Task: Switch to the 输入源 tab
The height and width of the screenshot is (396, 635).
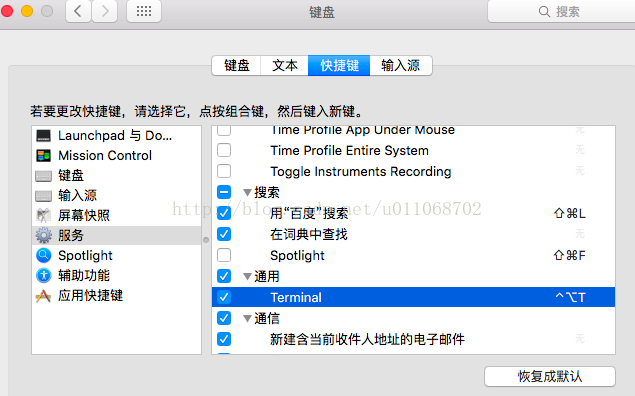Action: [x=401, y=66]
